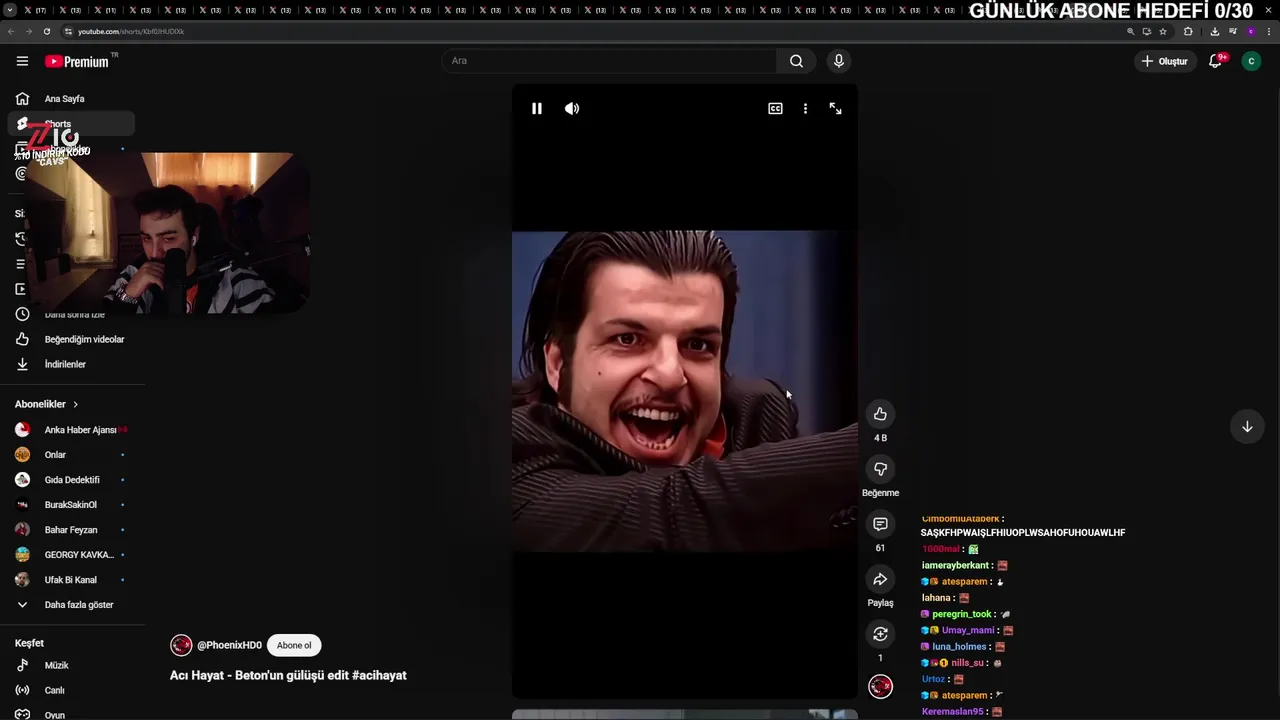Open media control icon in browser toolbar
Viewport: 1280px width, 720px height.
(x=1232, y=31)
